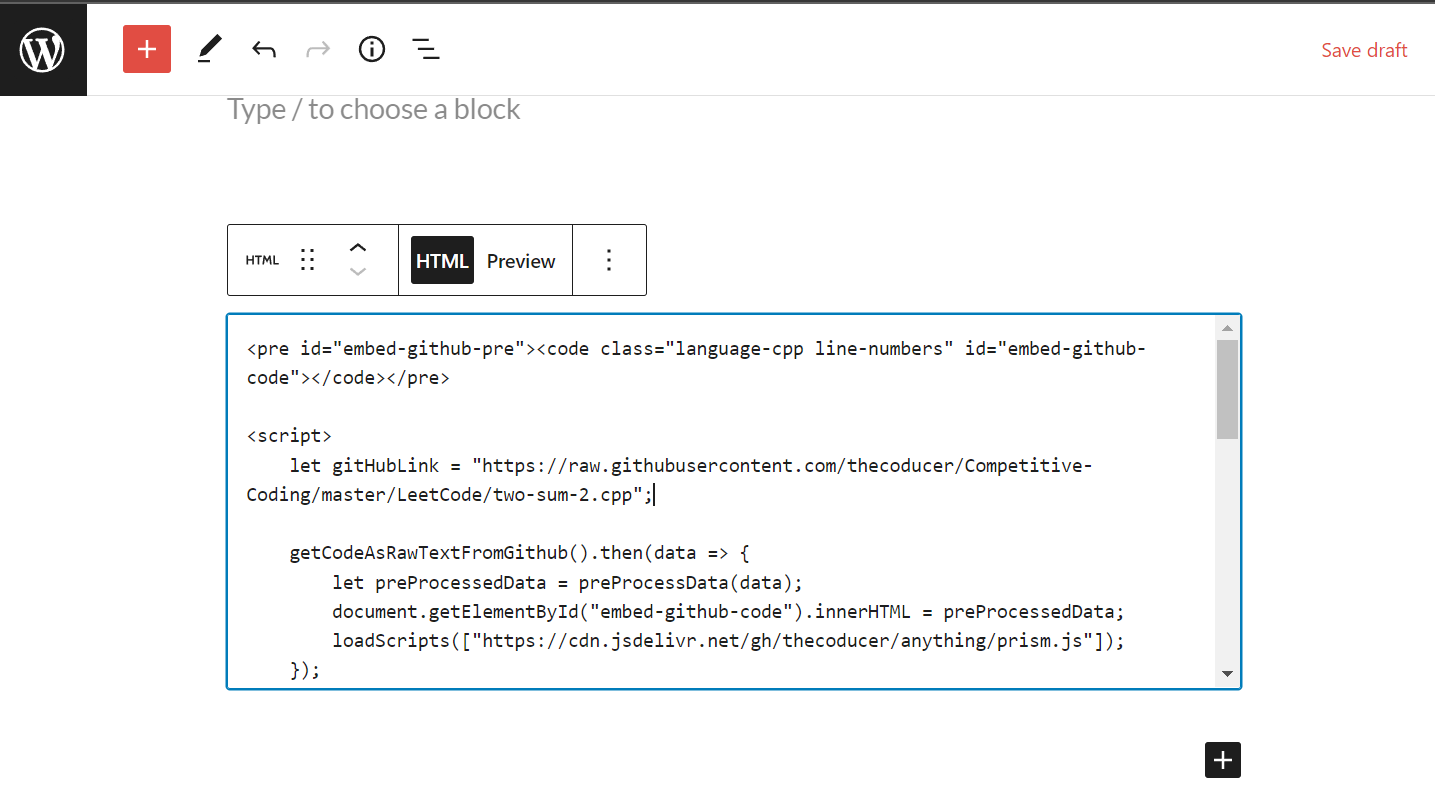This screenshot has height=803, width=1435.
Task: Grab the block drag handle dots
Action: point(308,260)
